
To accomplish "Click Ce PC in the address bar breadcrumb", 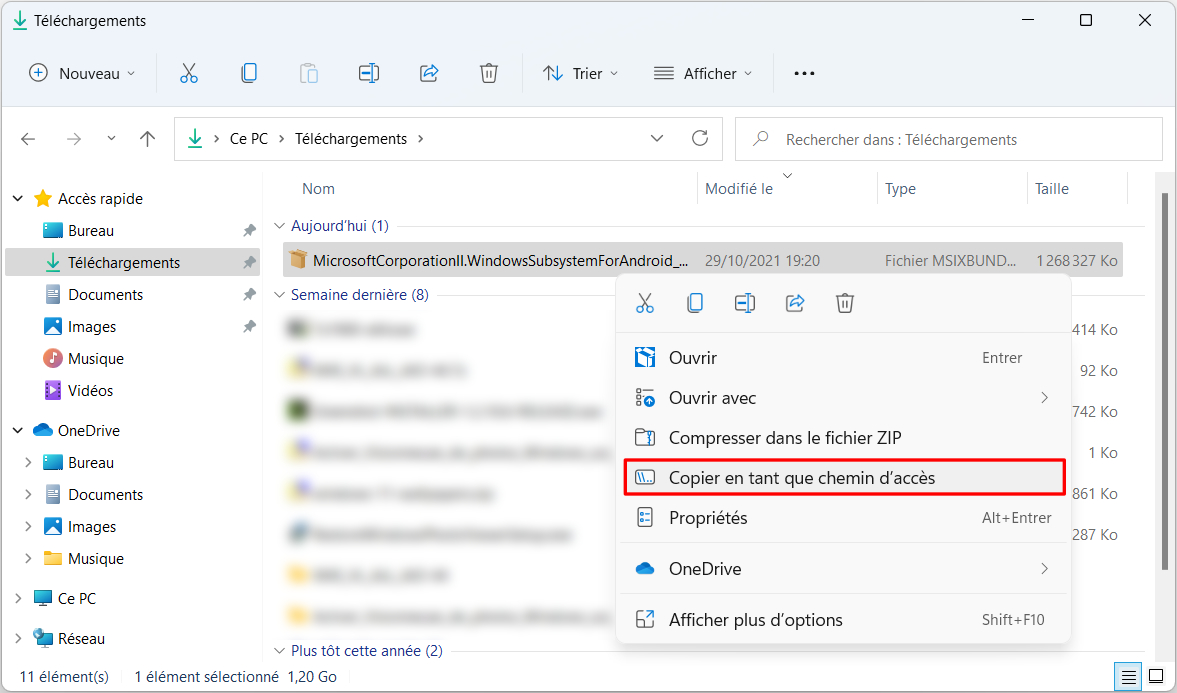I will pyautogui.click(x=248, y=139).
